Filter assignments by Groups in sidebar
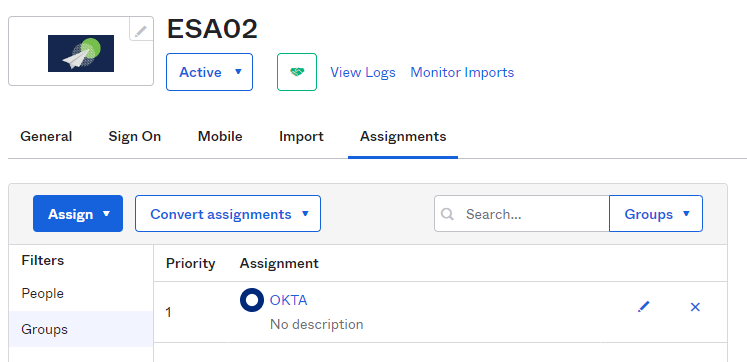The height and width of the screenshot is (362, 747). pyautogui.click(x=81, y=329)
